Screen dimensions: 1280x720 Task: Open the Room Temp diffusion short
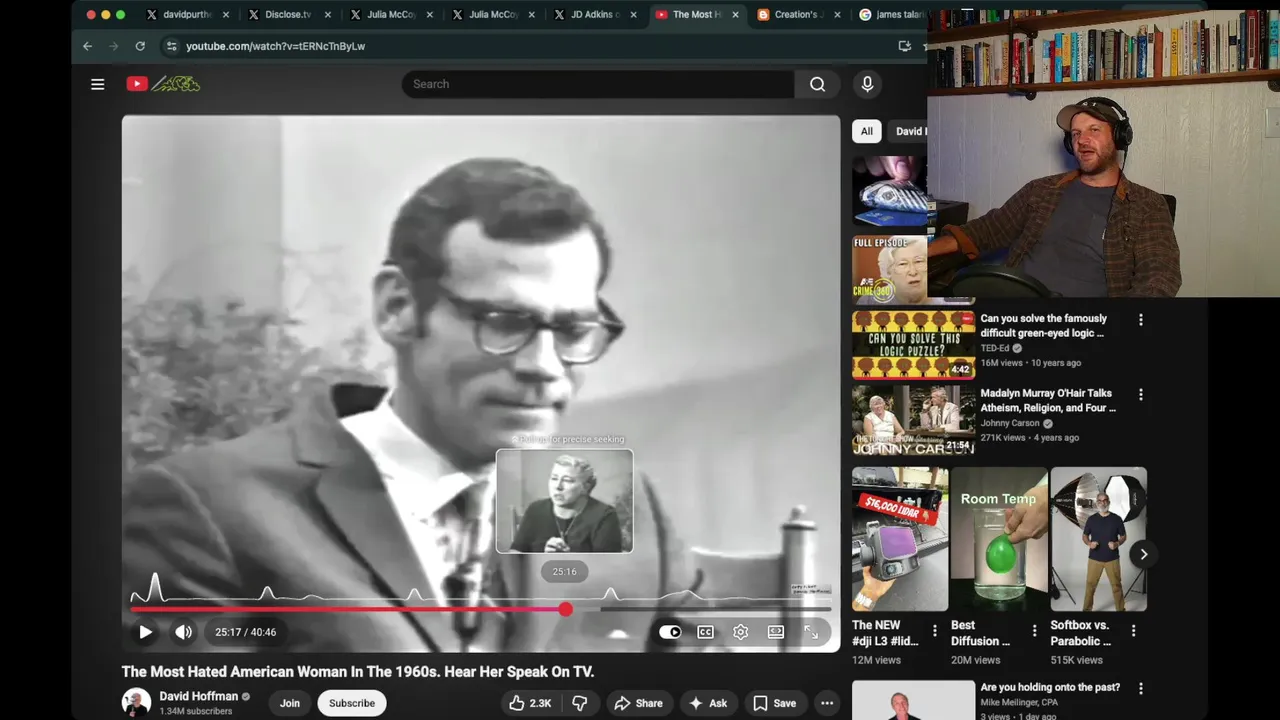point(999,539)
